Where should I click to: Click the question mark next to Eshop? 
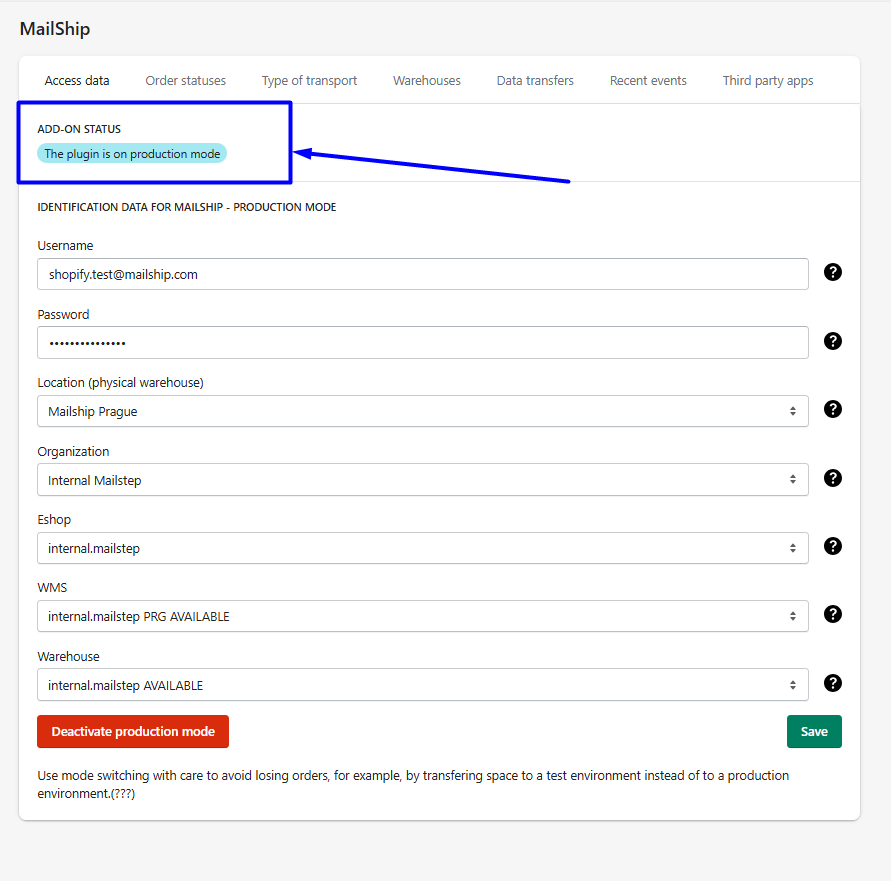click(832, 546)
